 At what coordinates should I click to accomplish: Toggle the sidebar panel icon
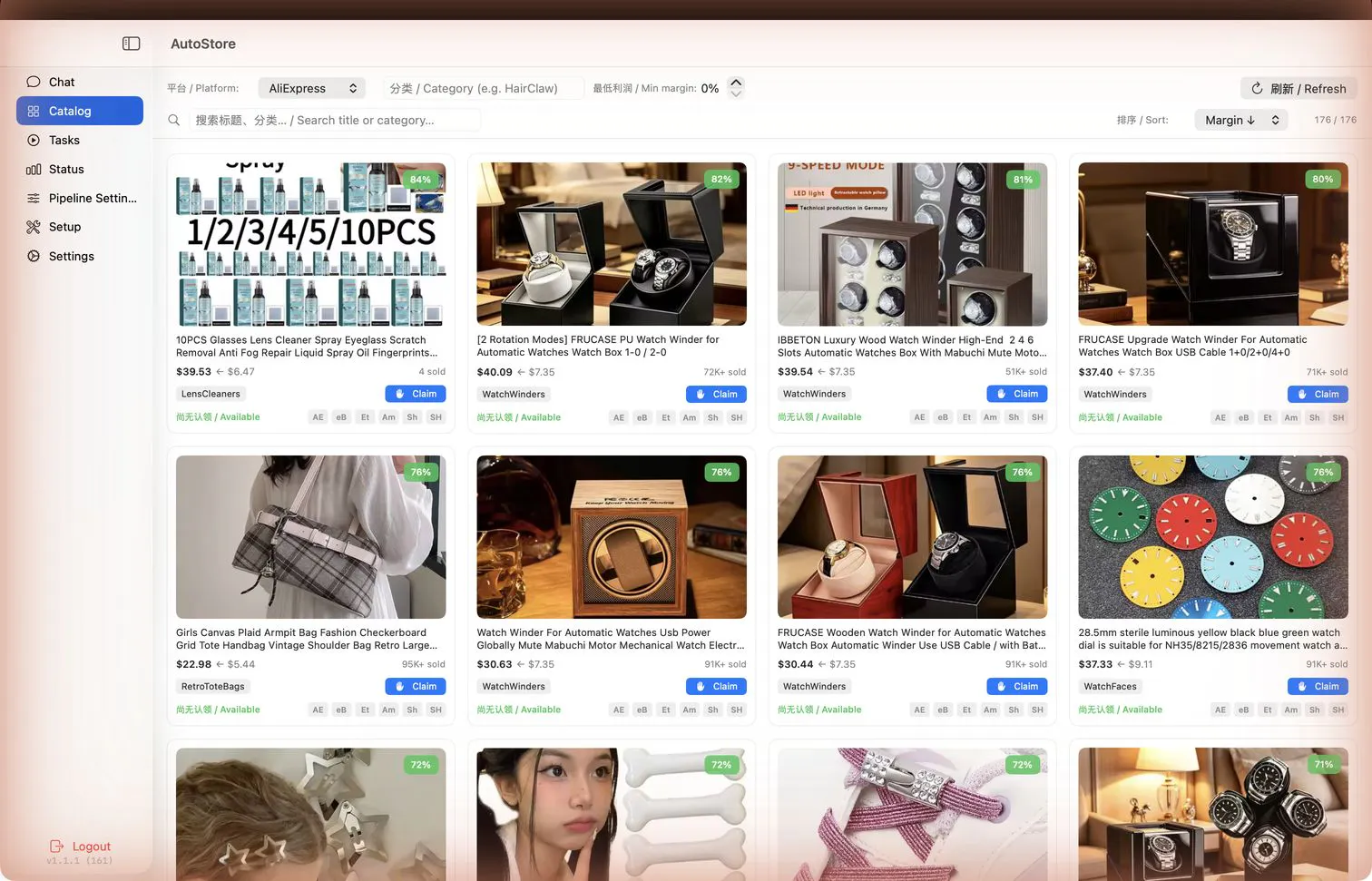pos(132,44)
